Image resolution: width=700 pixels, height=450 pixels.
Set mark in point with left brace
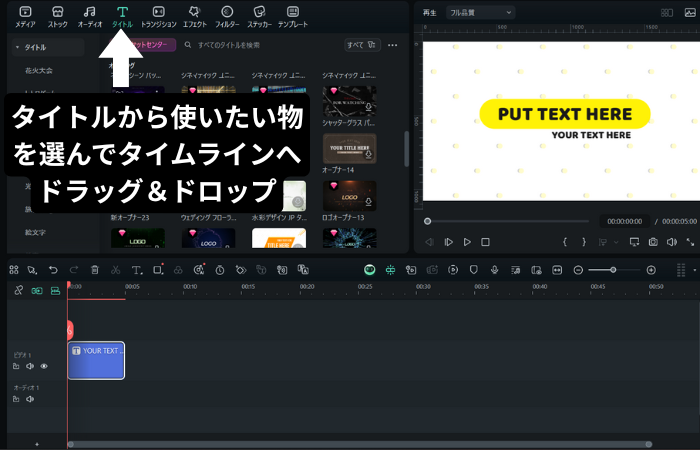[565, 242]
